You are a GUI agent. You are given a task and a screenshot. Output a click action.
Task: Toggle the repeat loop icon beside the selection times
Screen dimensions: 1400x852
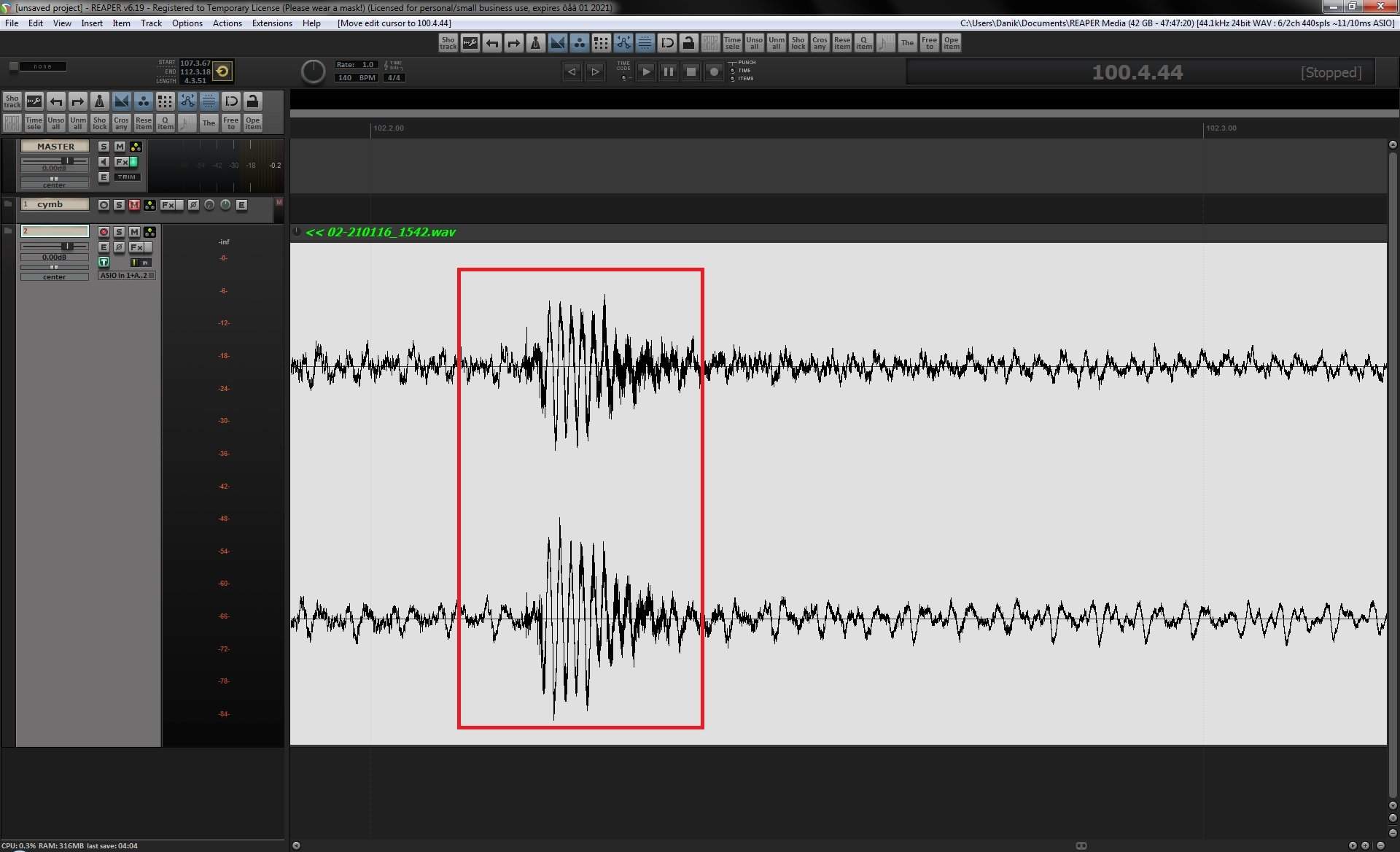coord(222,71)
